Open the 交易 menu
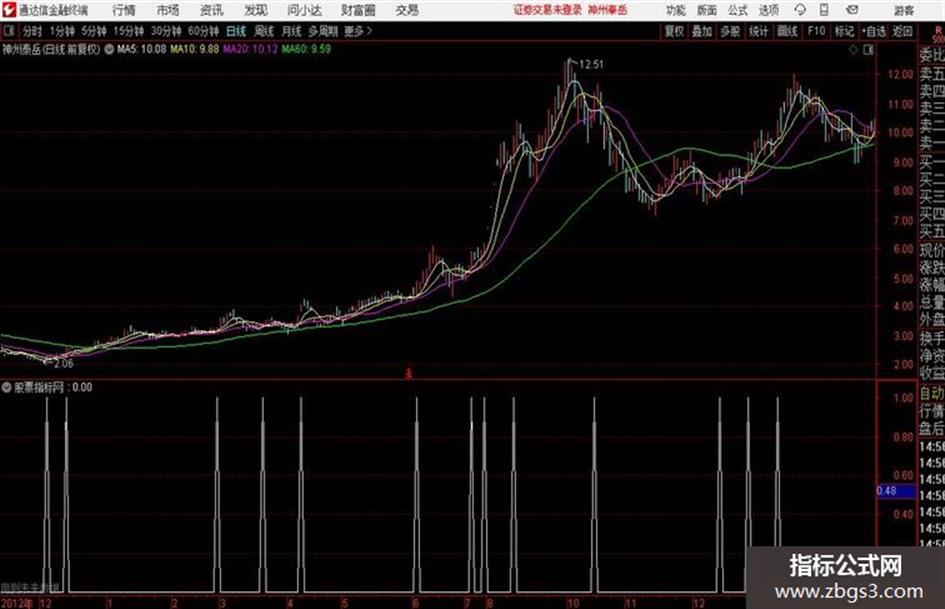This screenshot has width=945, height=609. tap(407, 10)
